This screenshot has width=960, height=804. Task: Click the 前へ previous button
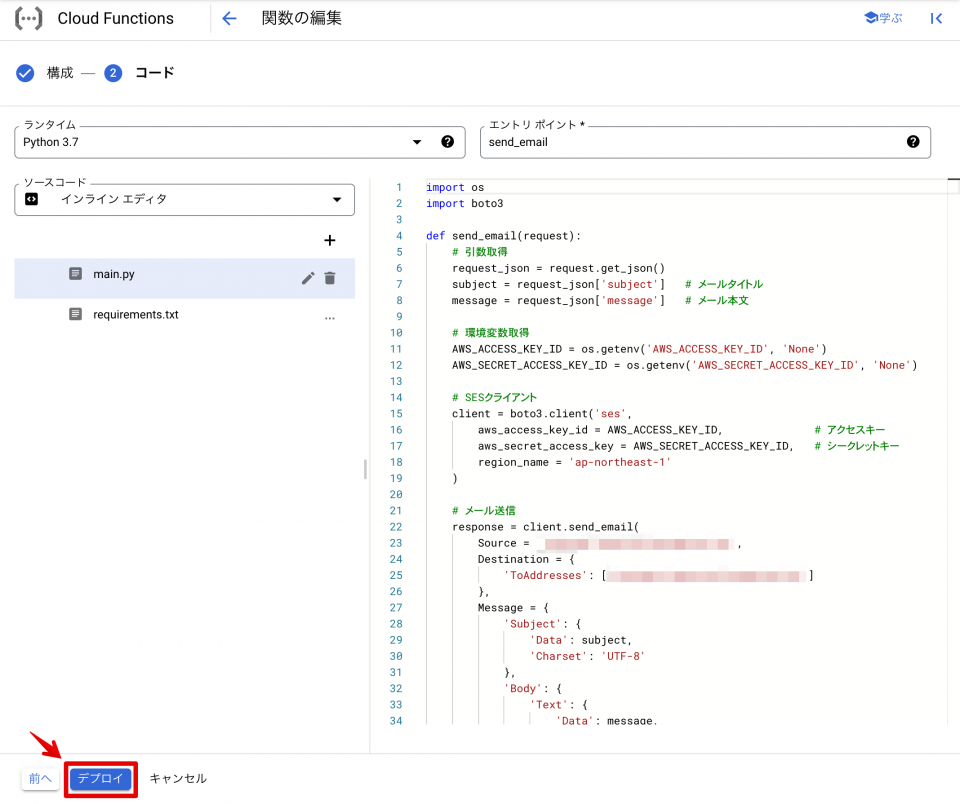tap(40, 778)
